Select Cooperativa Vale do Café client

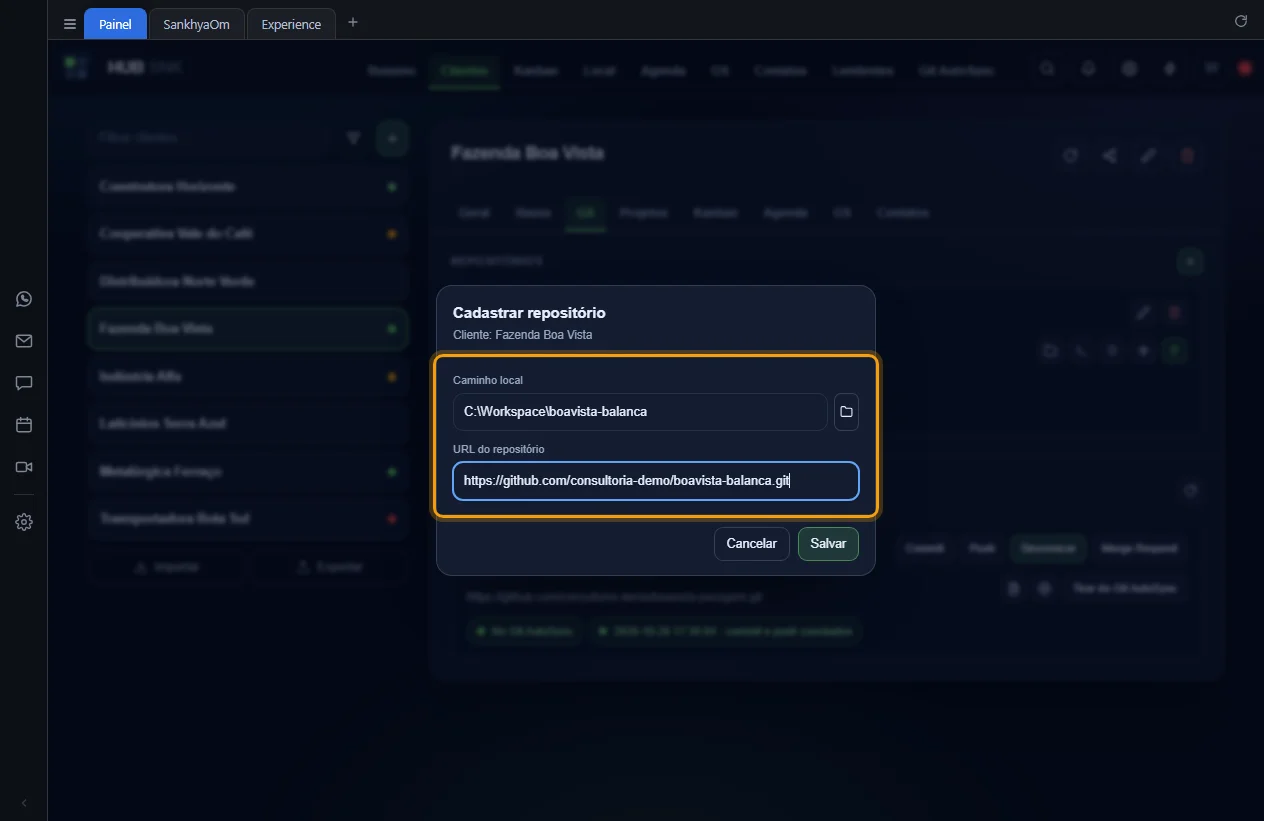click(x=248, y=234)
